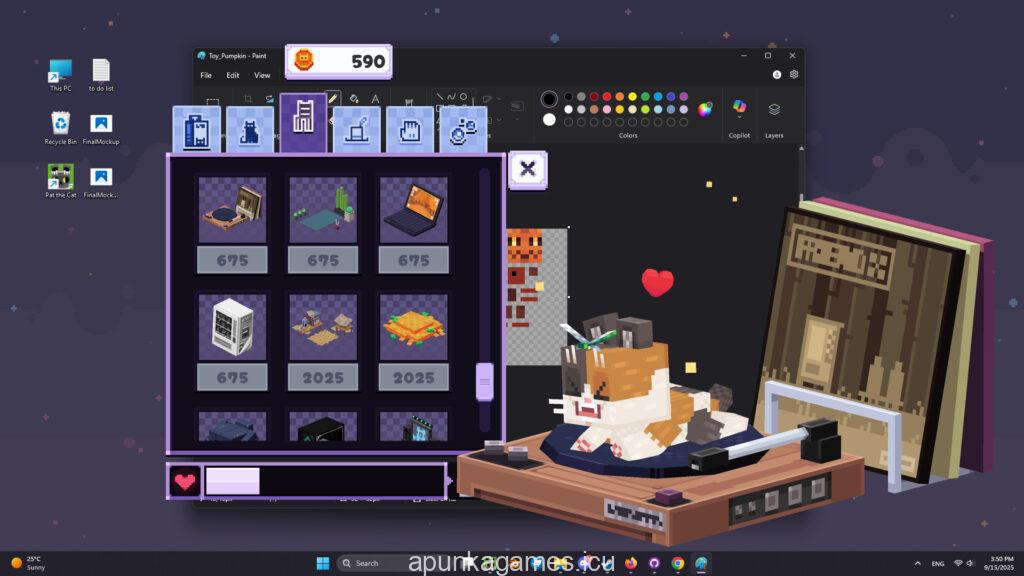The width and height of the screenshot is (1024, 576).
Task: Select the laptop shop item
Action: pyautogui.click(x=414, y=209)
